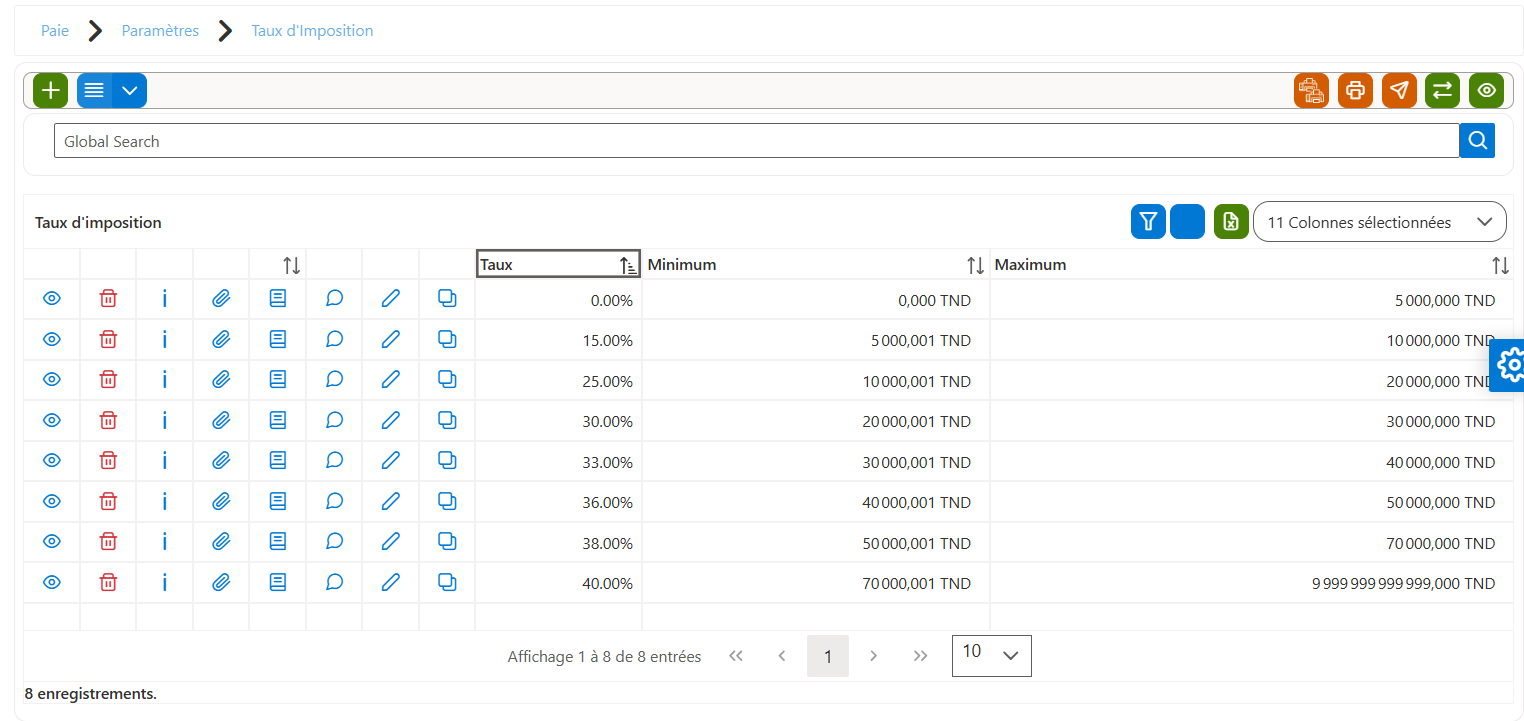Open notes document icon for 40.00% row
This screenshot has height=721, width=1524.
click(278, 583)
